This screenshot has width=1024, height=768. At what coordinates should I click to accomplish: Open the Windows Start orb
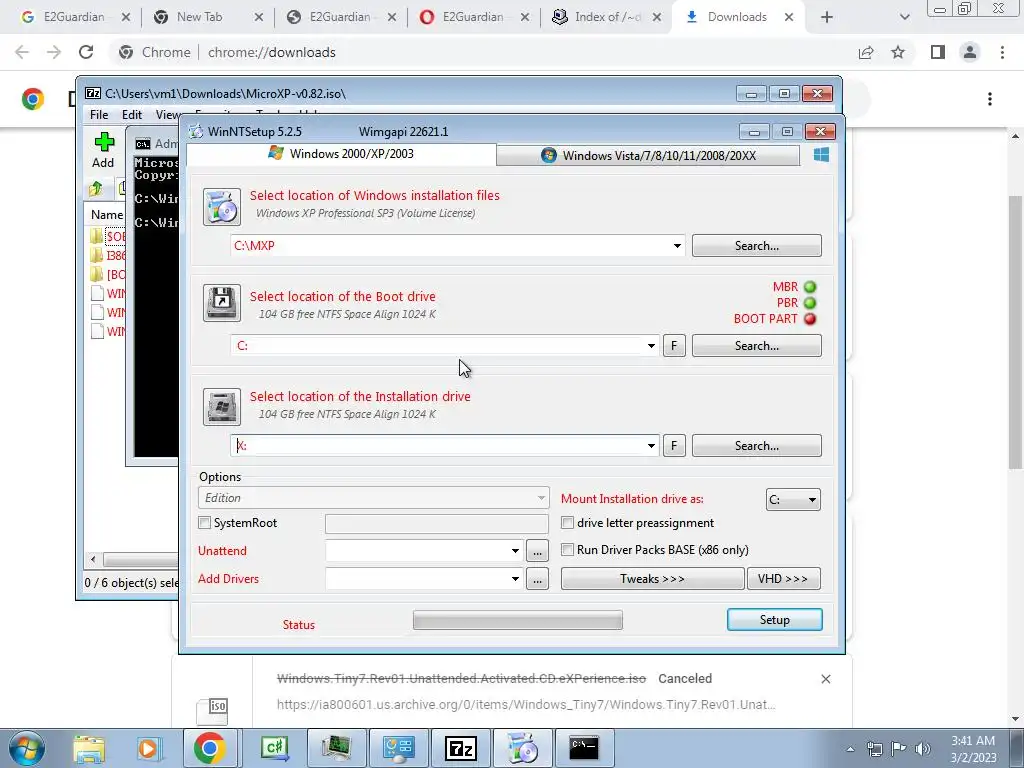point(26,748)
